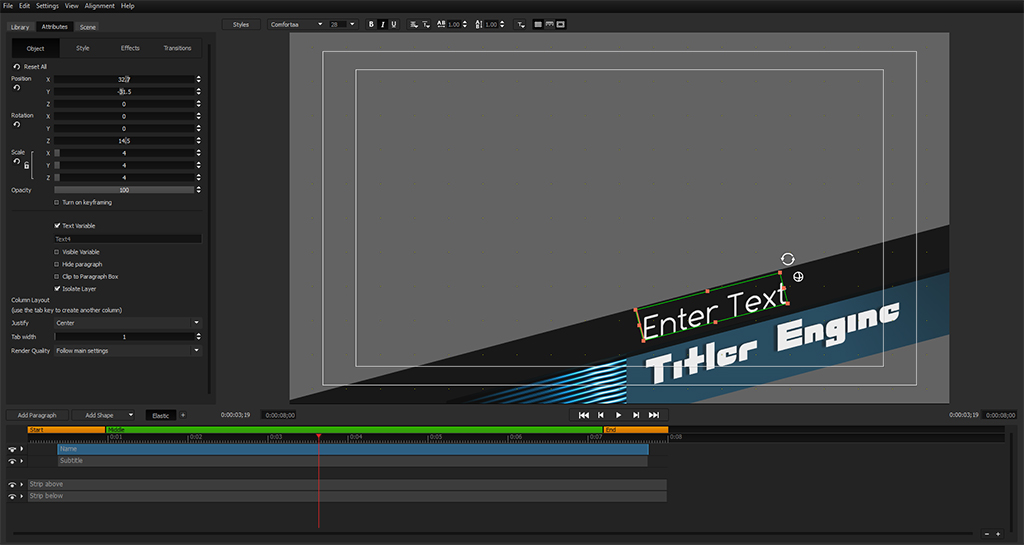Click the rotate handle above Enter Text

coord(788,259)
